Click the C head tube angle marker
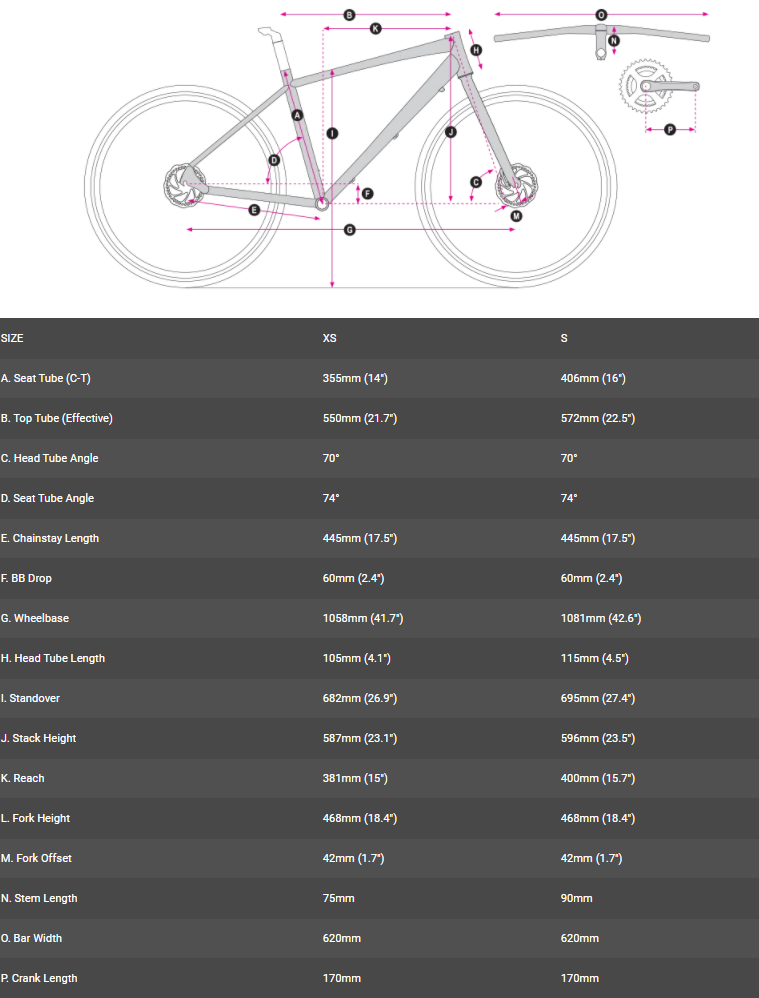 pos(476,182)
